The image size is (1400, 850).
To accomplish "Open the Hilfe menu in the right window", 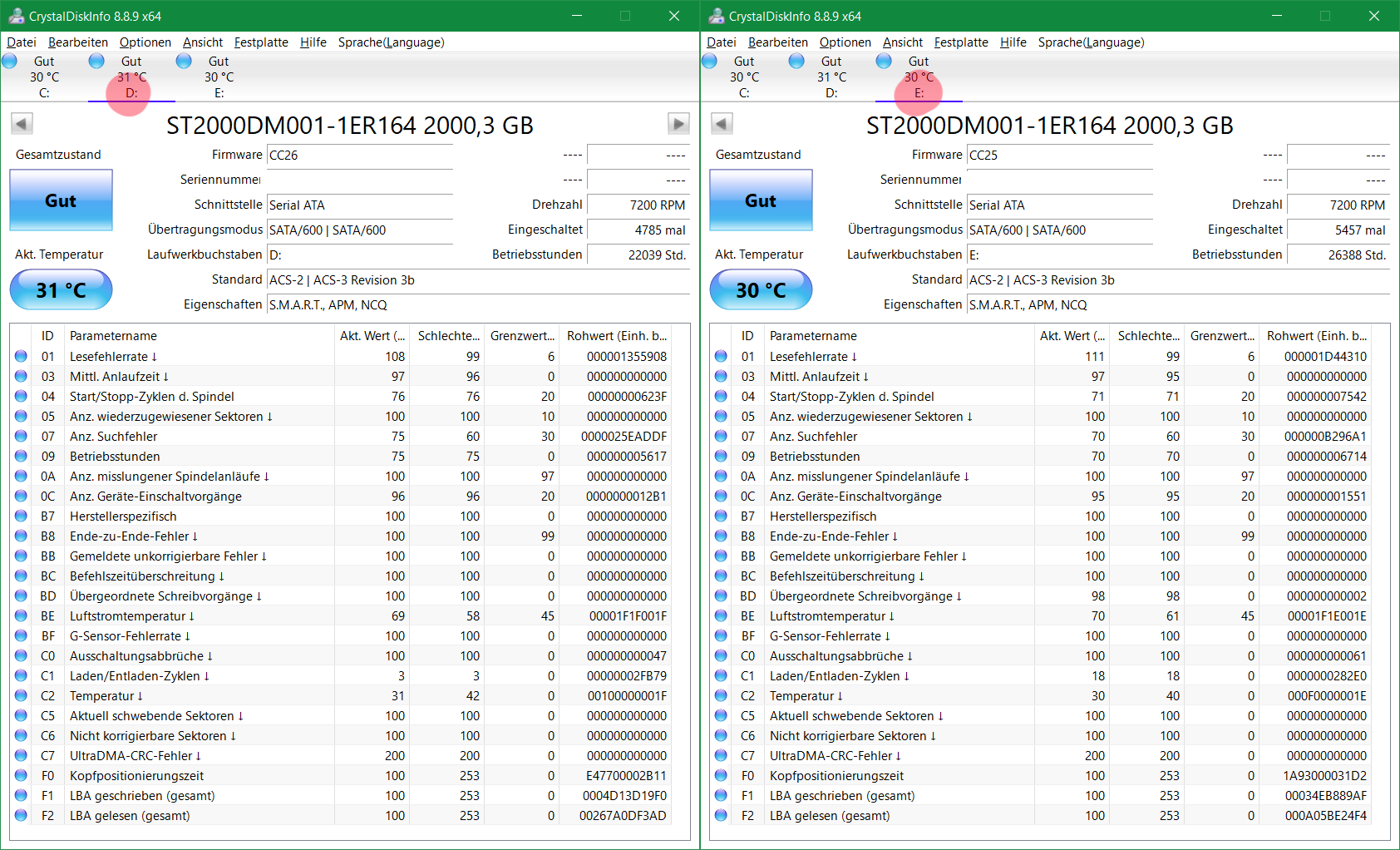I will click(1013, 42).
